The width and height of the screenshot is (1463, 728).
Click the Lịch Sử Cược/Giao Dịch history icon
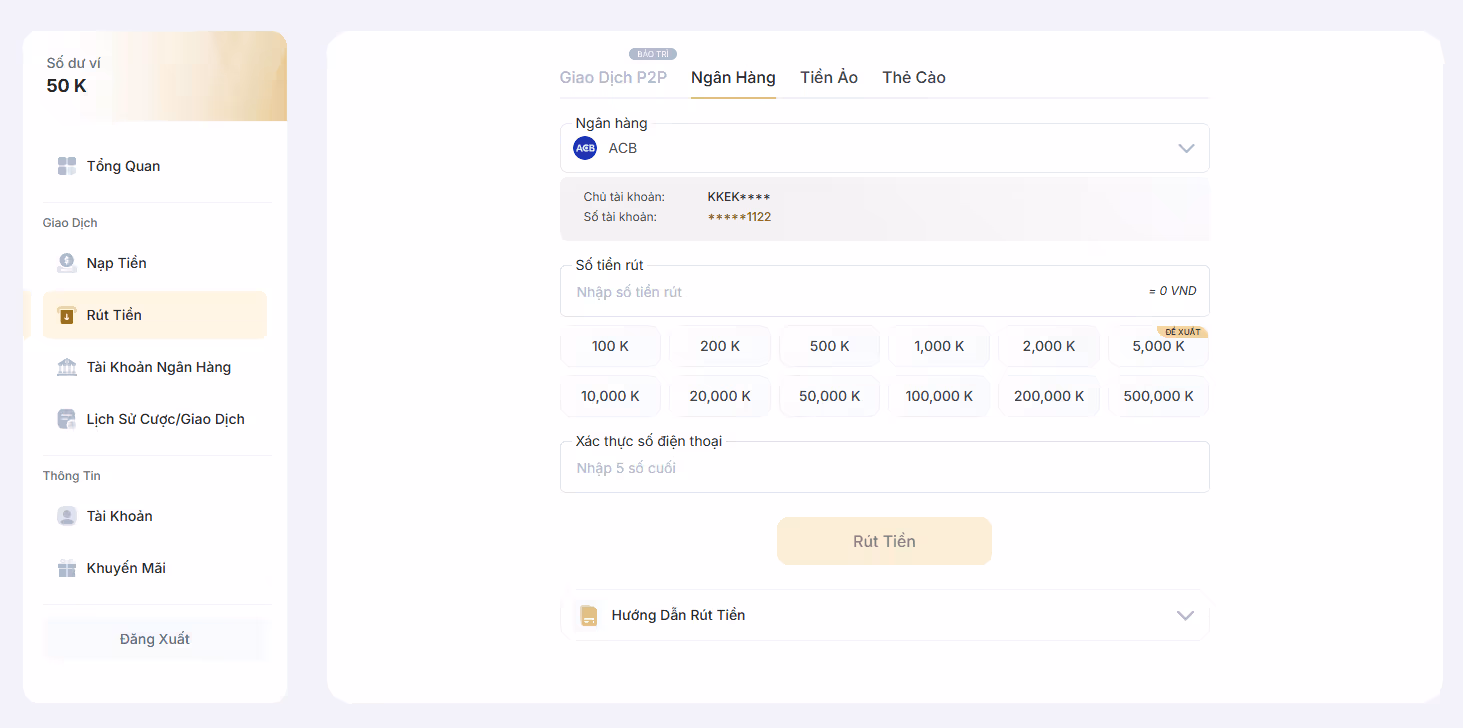(x=67, y=419)
